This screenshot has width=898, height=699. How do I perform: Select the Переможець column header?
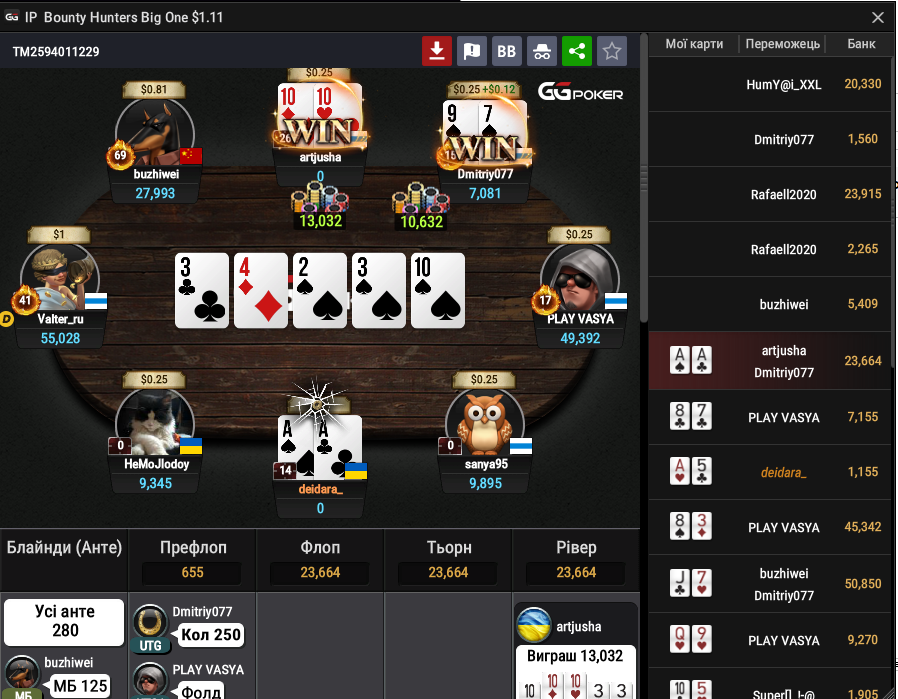[x=782, y=44]
